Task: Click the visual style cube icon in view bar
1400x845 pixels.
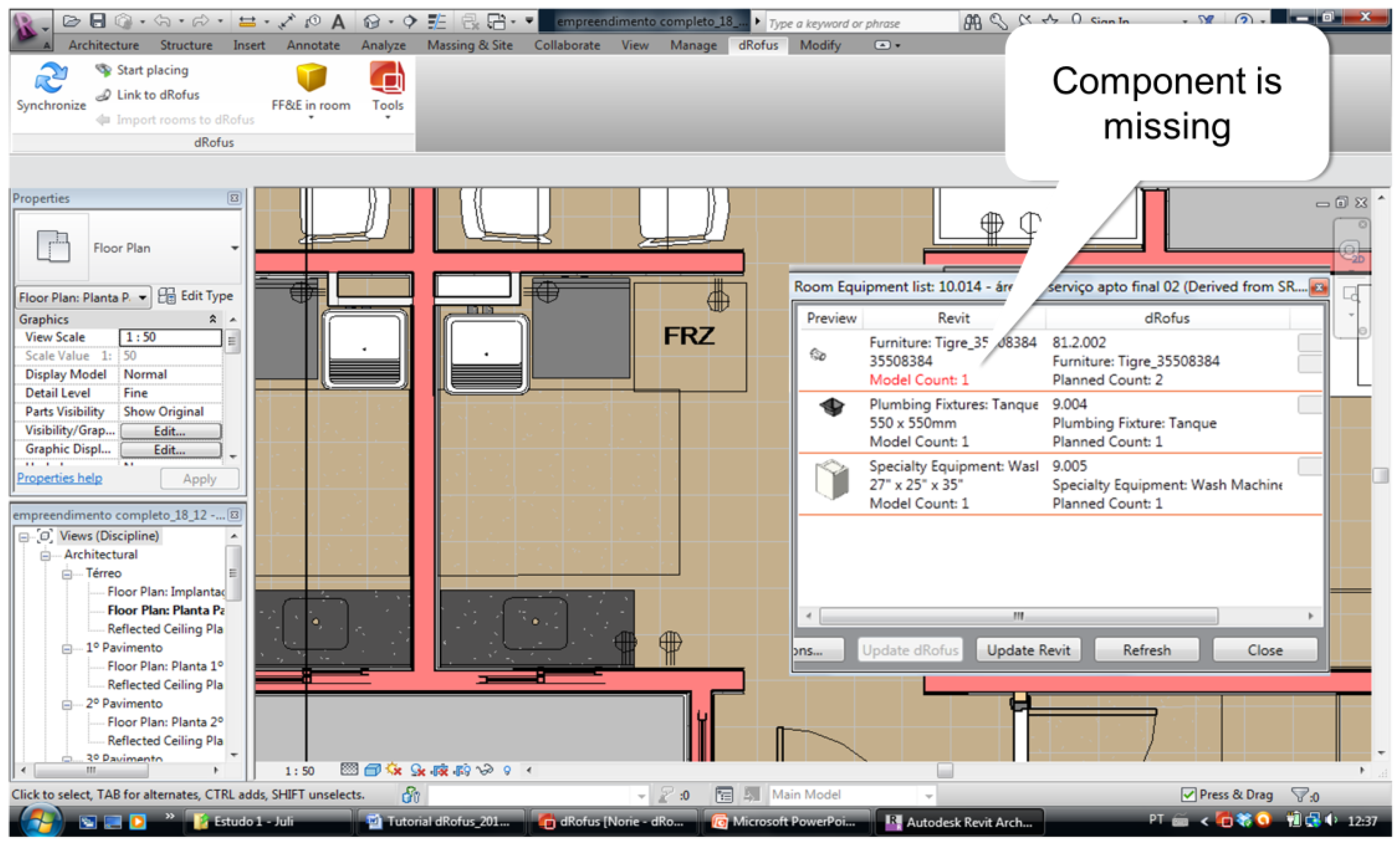Action: (372, 770)
